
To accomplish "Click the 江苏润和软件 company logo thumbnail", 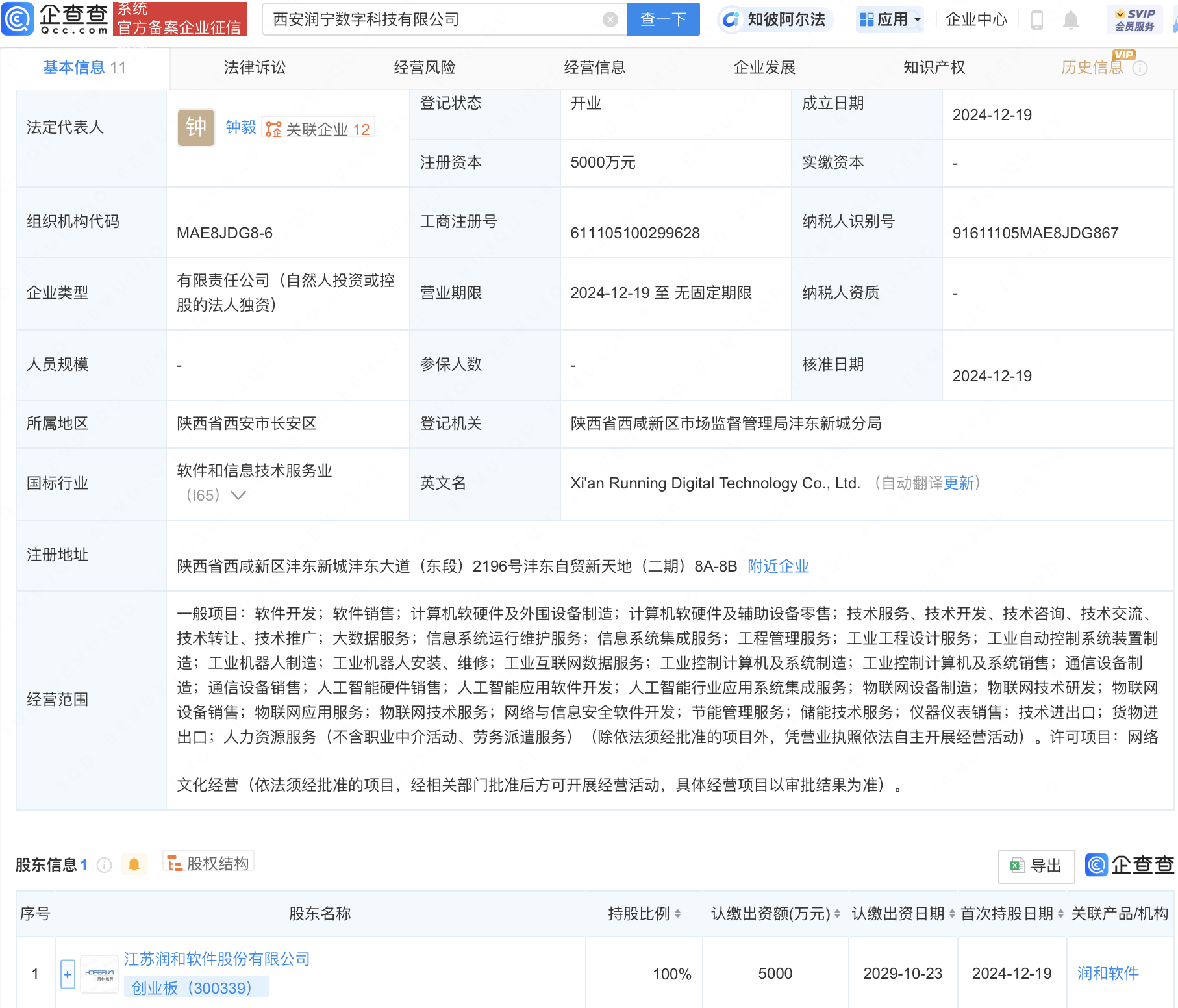I will 99,974.
